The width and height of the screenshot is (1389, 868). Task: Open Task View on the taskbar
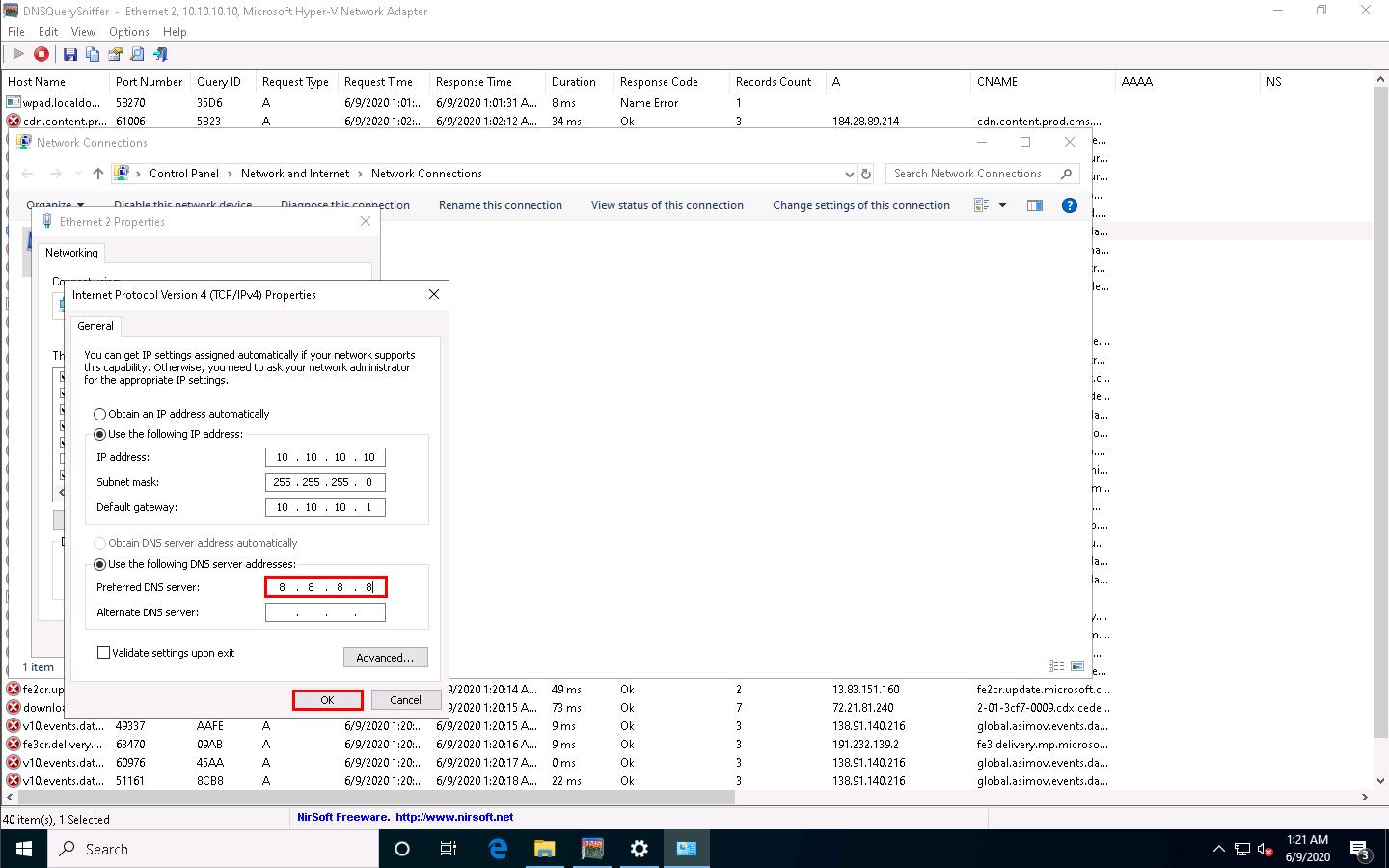click(449, 849)
